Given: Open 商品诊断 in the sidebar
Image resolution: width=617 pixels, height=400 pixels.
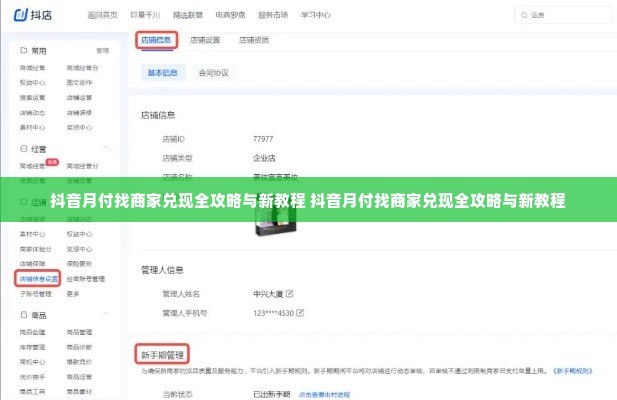Looking at the screenshot, I should pyautogui.click(x=79, y=347).
